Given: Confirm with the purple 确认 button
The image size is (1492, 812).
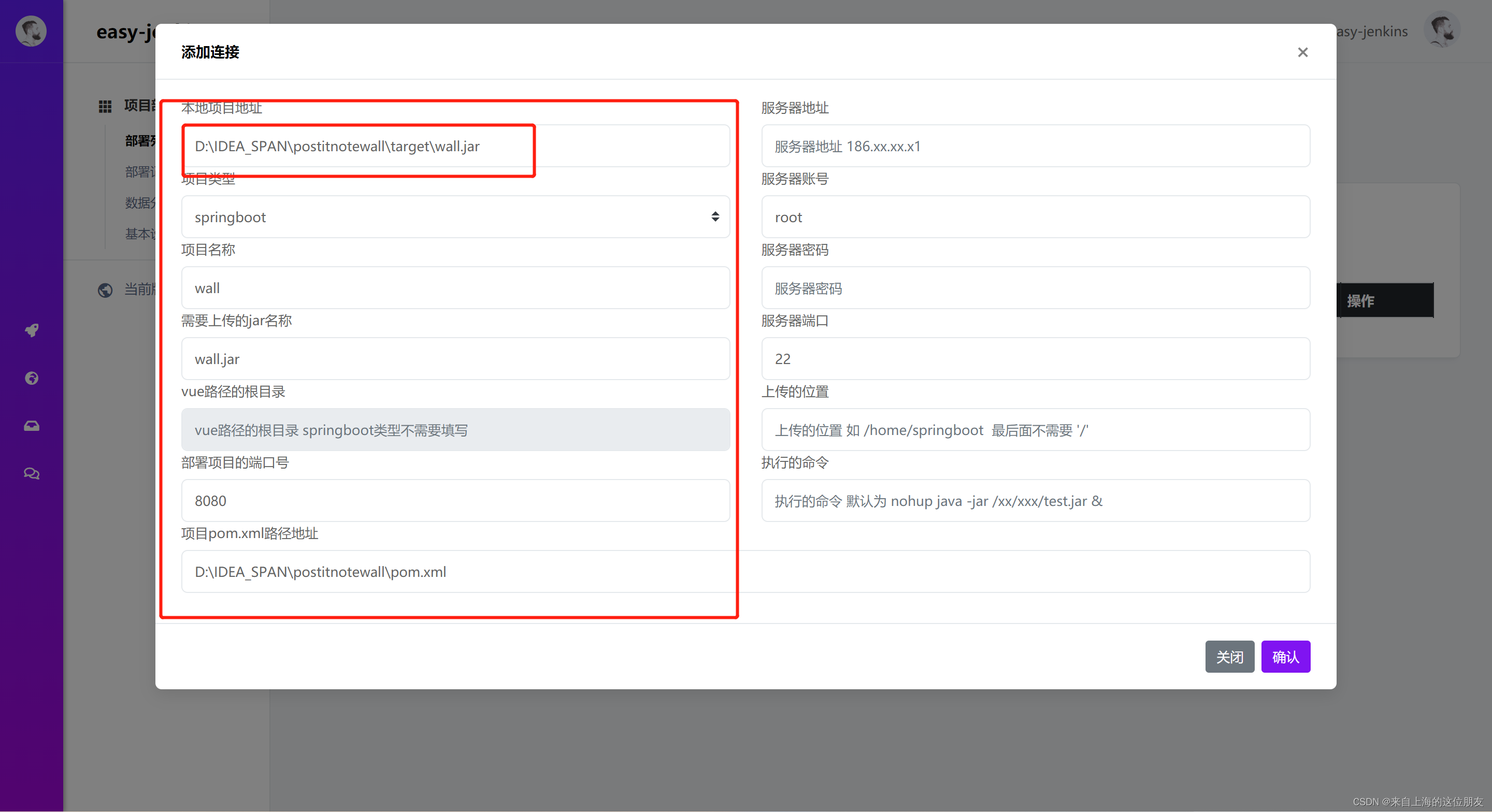Looking at the screenshot, I should pyautogui.click(x=1286, y=657).
